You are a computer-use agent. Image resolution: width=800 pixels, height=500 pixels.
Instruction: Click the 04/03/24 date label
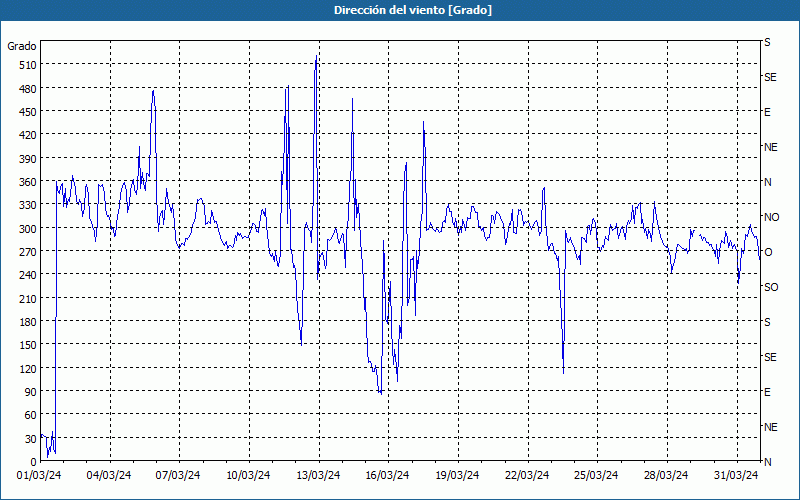click(109, 476)
